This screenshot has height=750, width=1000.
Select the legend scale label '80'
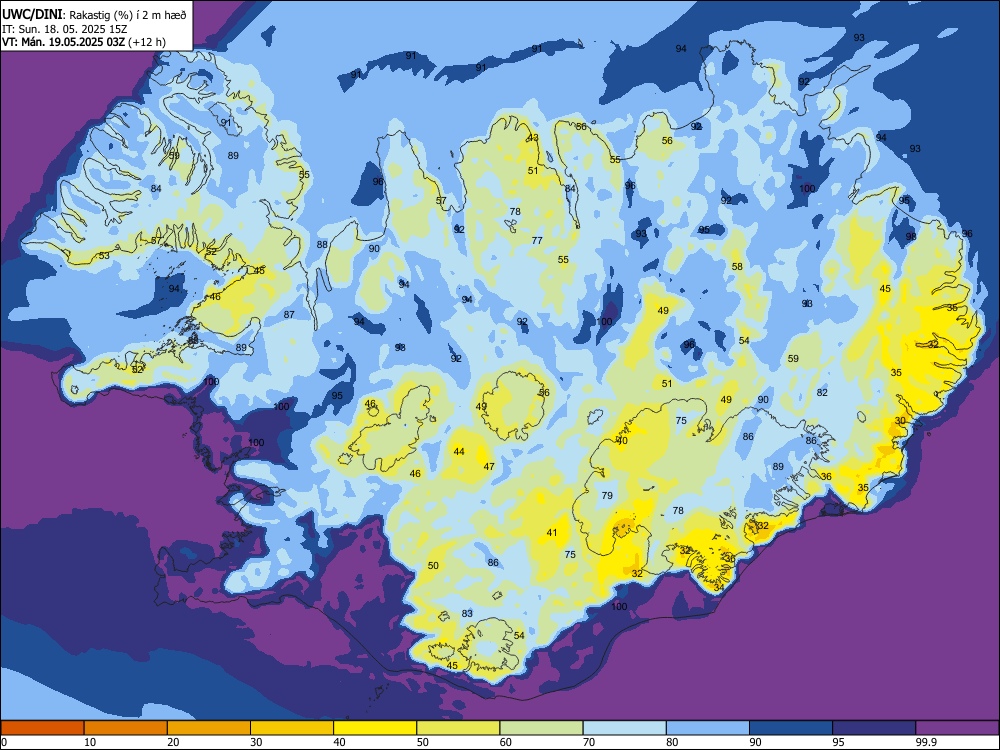click(672, 742)
